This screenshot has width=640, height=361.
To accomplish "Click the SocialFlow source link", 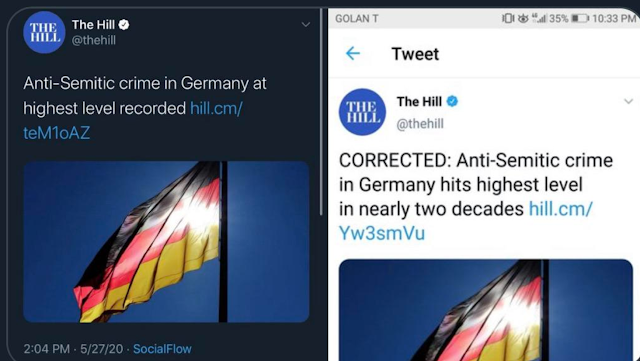I will (x=162, y=349).
